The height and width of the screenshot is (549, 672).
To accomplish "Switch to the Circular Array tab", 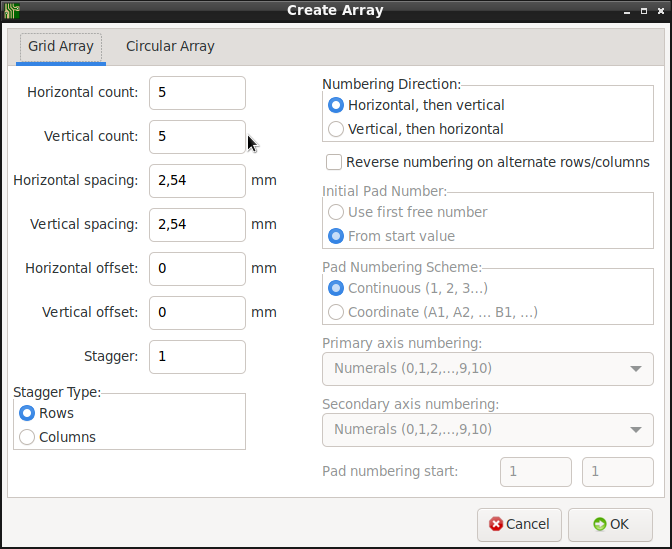I will pos(170,46).
